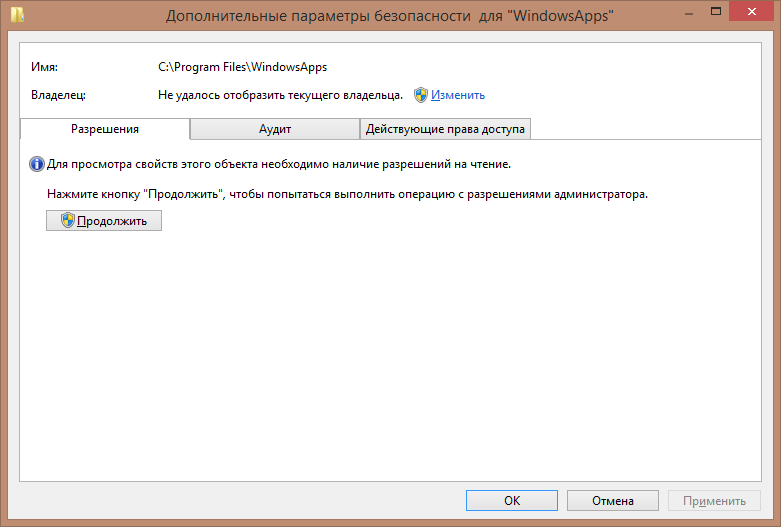Image resolution: width=781 pixels, height=527 pixels.
Task: Cancel with the Отмена button
Action: [613, 501]
